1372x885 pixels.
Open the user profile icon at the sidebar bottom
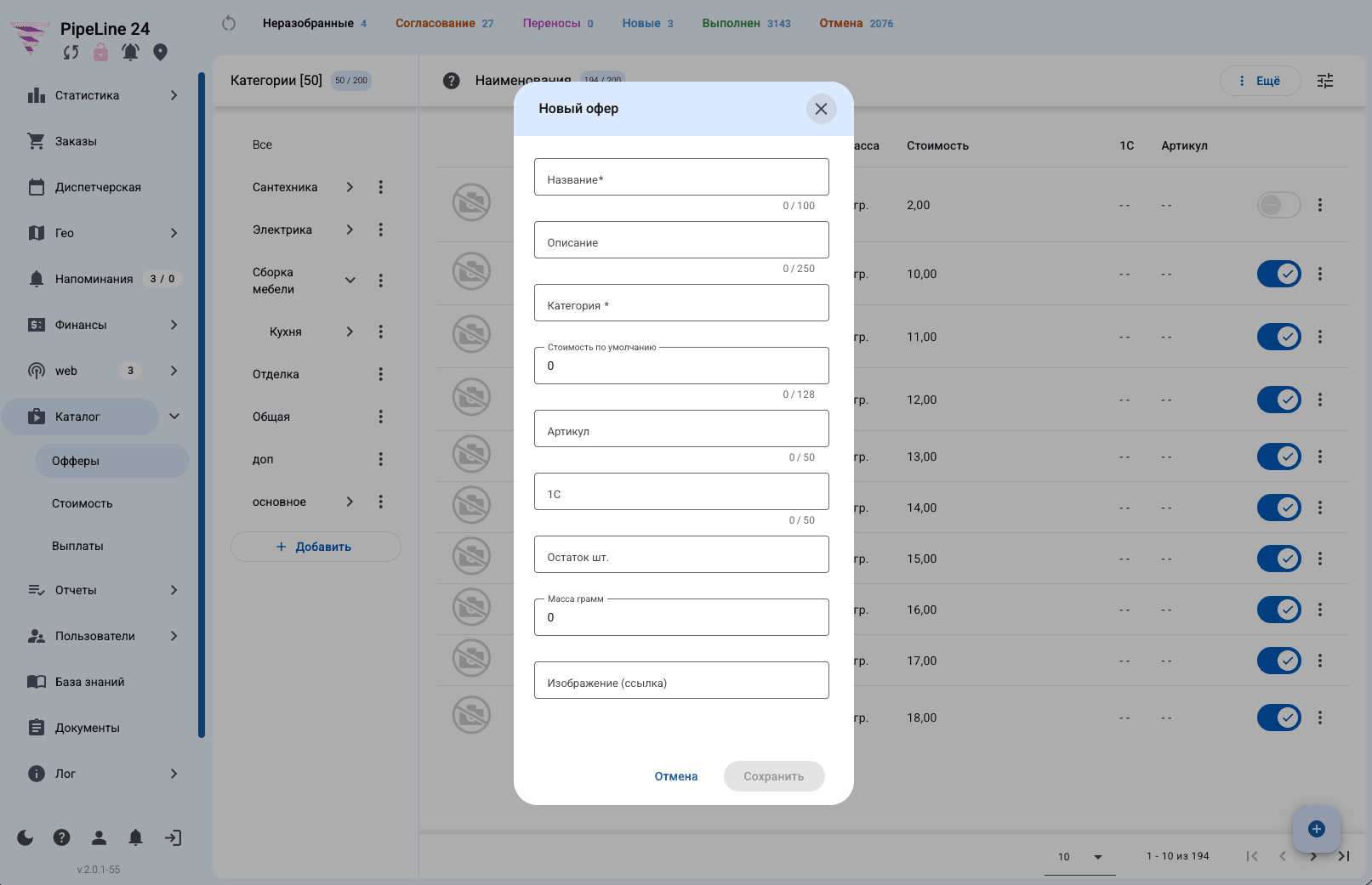pyautogui.click(x=99, y=837)
